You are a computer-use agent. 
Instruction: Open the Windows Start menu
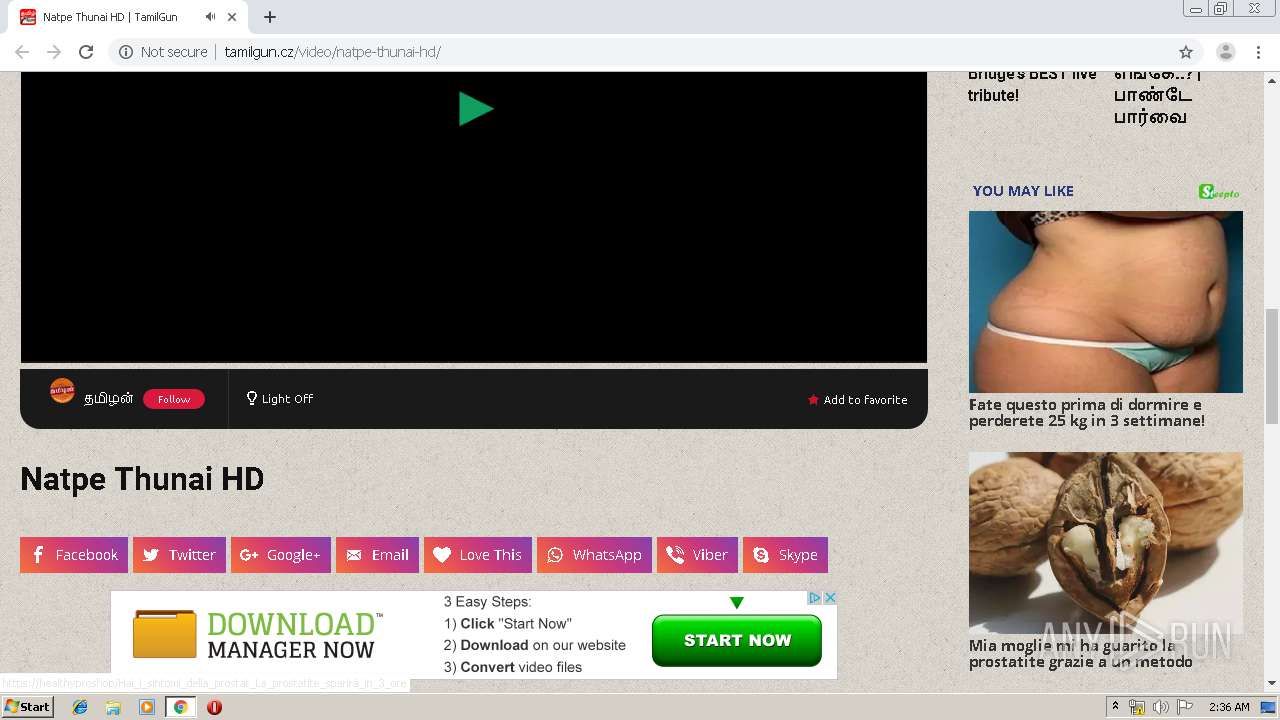pos(27,707)
